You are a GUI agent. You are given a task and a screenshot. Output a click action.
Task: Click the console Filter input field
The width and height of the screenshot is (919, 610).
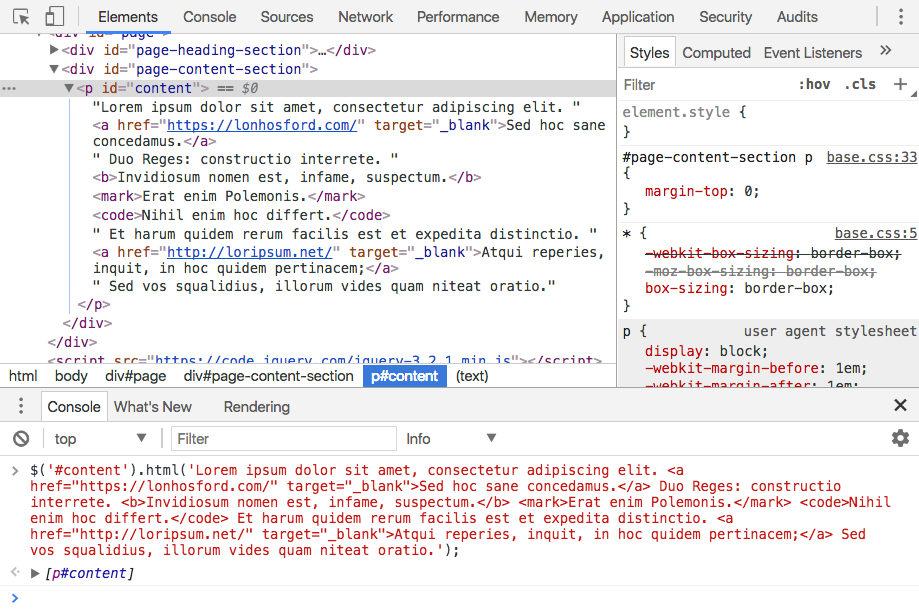[284, 438]
